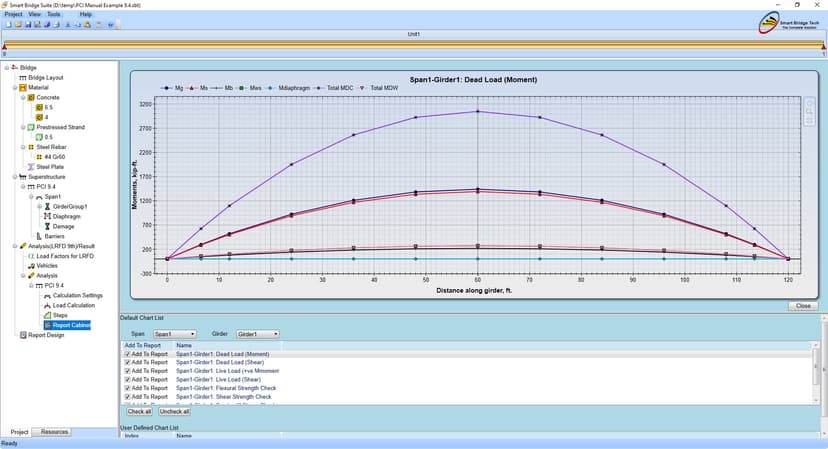Collapse the Steel Rebar node
828x449 pixels.
click(x=23, y=147)
